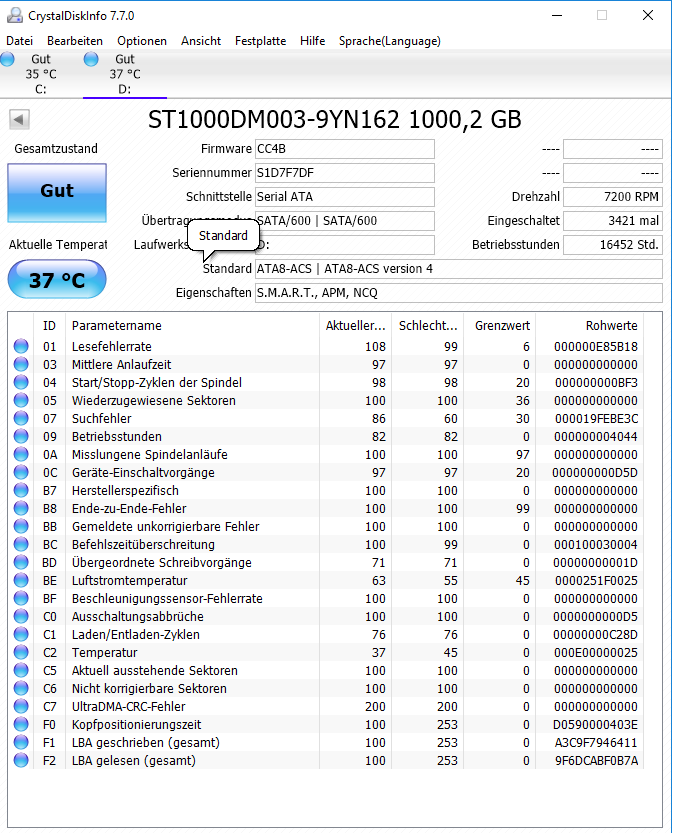This screenshot has height=833, width=674.
Task: Click the Gemeldete unkorrigierbare Fehler text
Action: (166, 526)
